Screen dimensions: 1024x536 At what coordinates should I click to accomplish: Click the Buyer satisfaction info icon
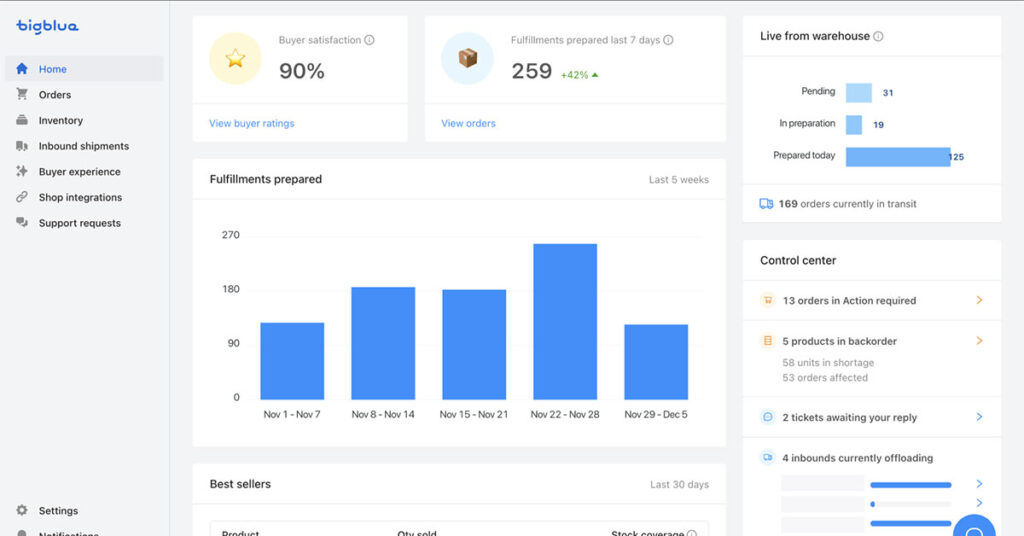[369, 41]
